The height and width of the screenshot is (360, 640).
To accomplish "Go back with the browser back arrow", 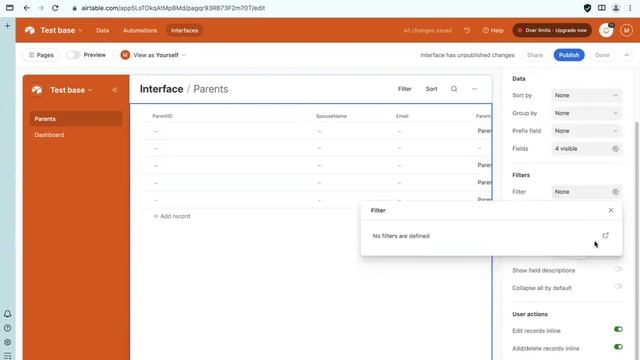I will click(27, 8).
